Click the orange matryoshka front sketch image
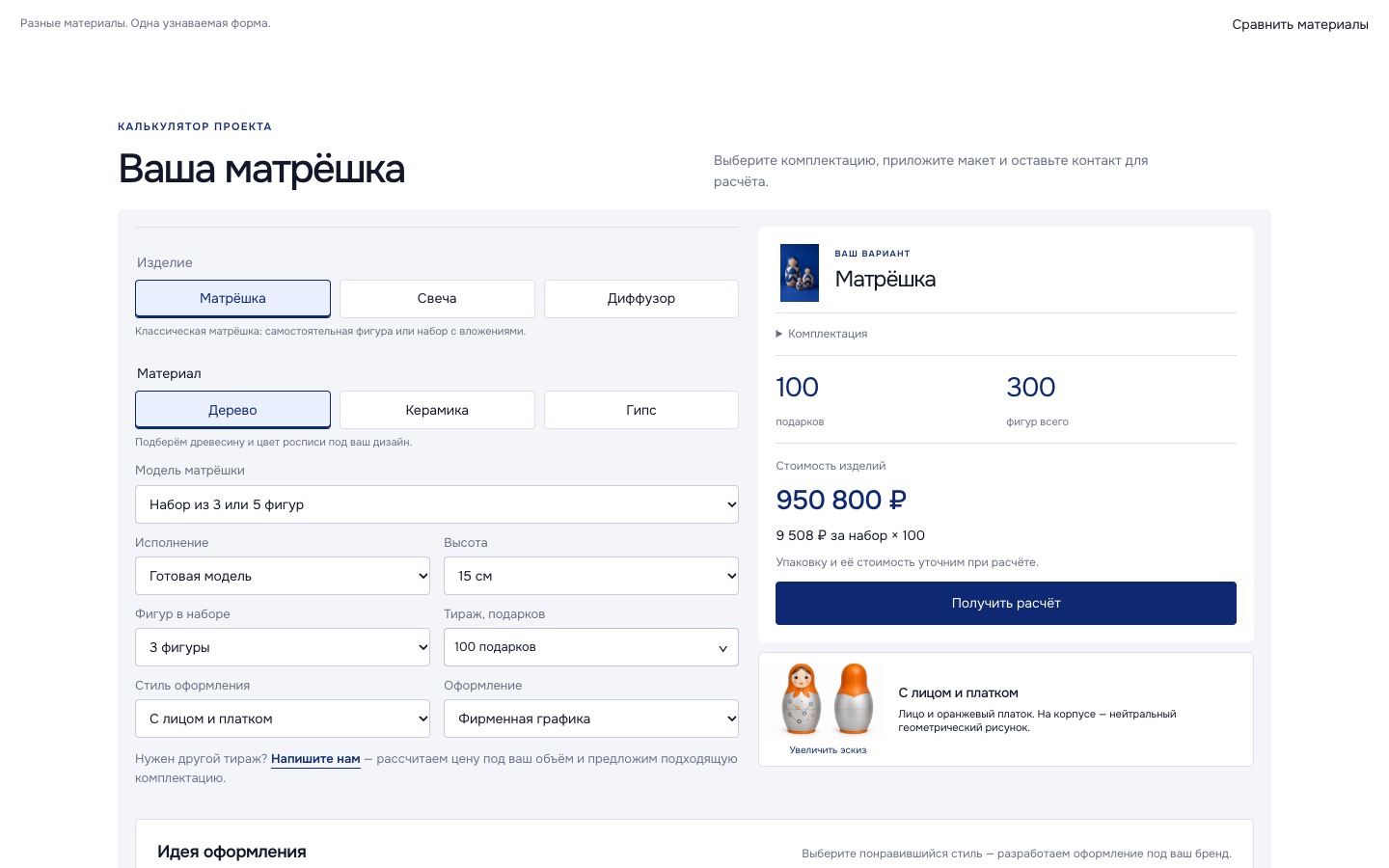1389x868 pixels. (802, 699)
